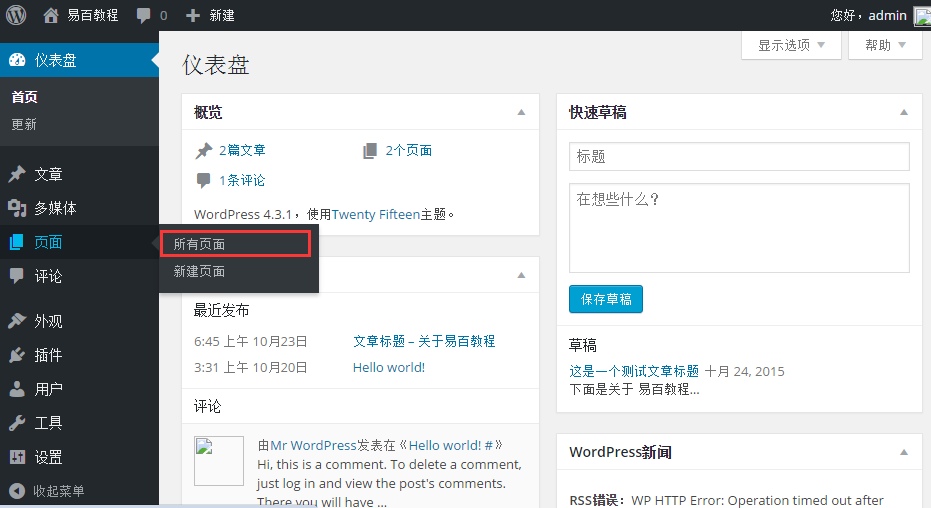Focus the 标题 input field

739,157
